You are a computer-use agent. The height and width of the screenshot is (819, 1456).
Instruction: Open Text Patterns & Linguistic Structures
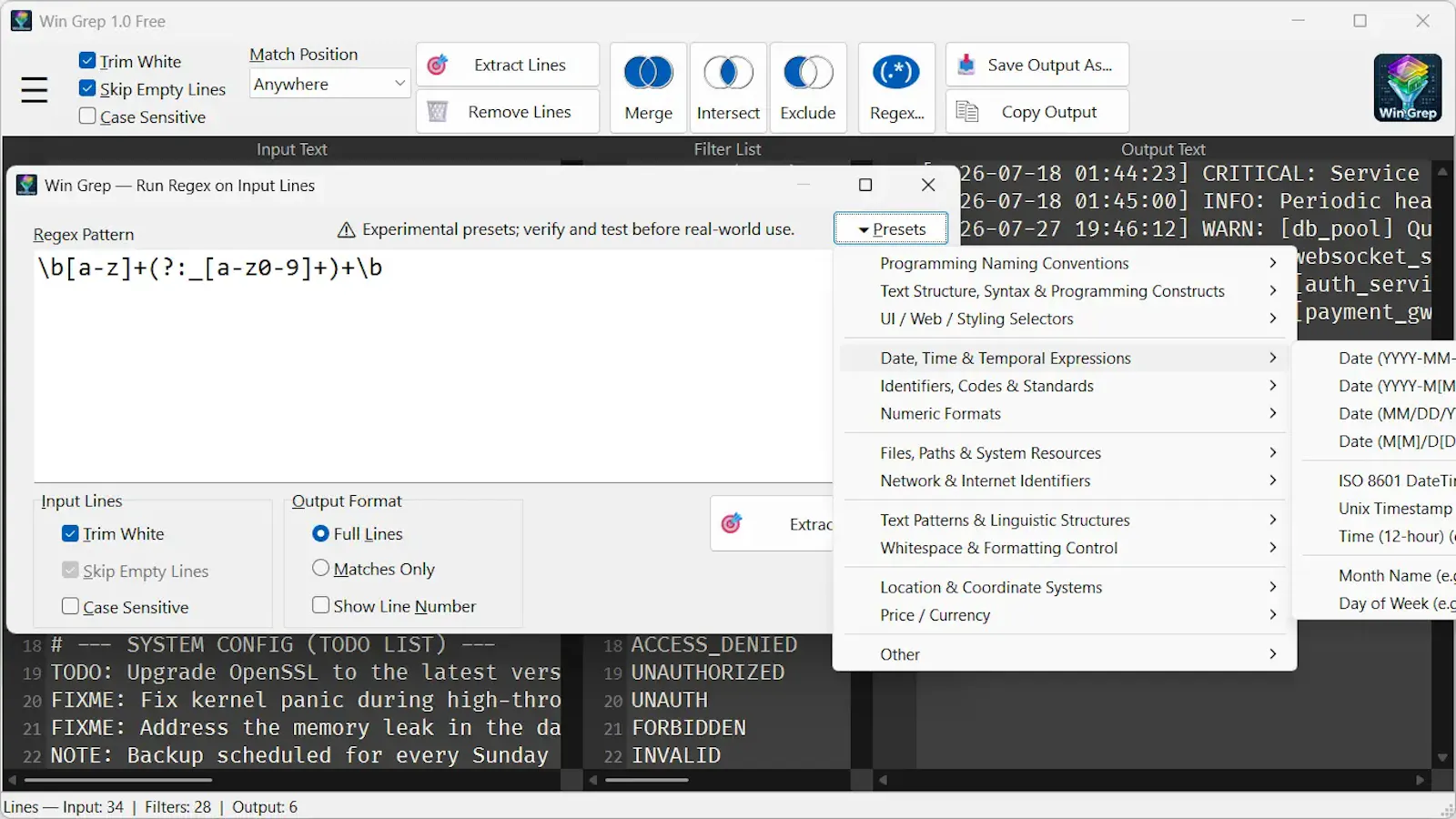click(1065, 521)
